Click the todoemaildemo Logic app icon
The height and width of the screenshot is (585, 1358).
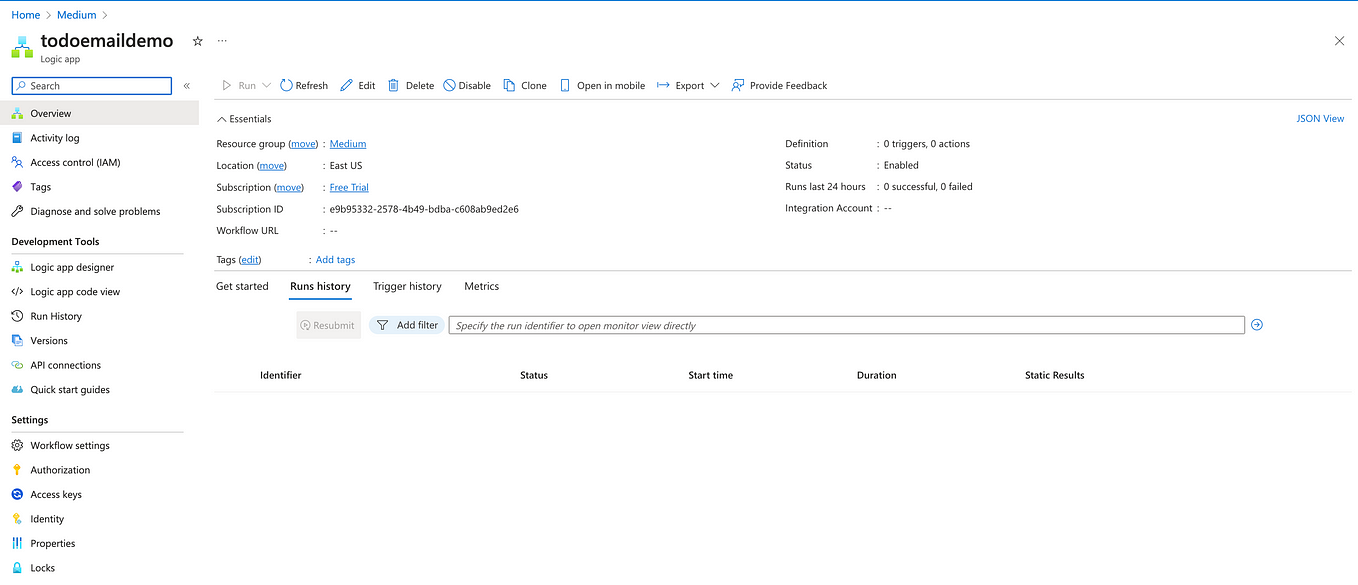tap(22, 47)
